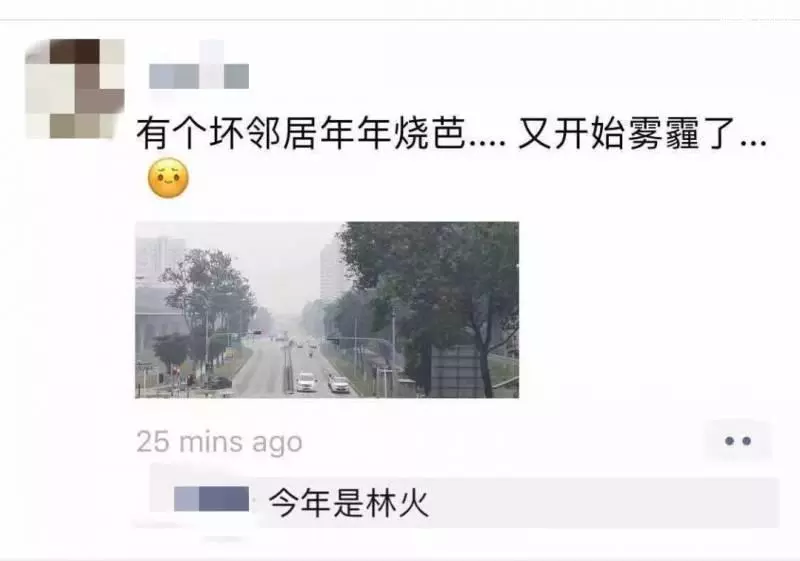
Task: Click the post text starting 有个坏邻居
Action: click(451, 134)
